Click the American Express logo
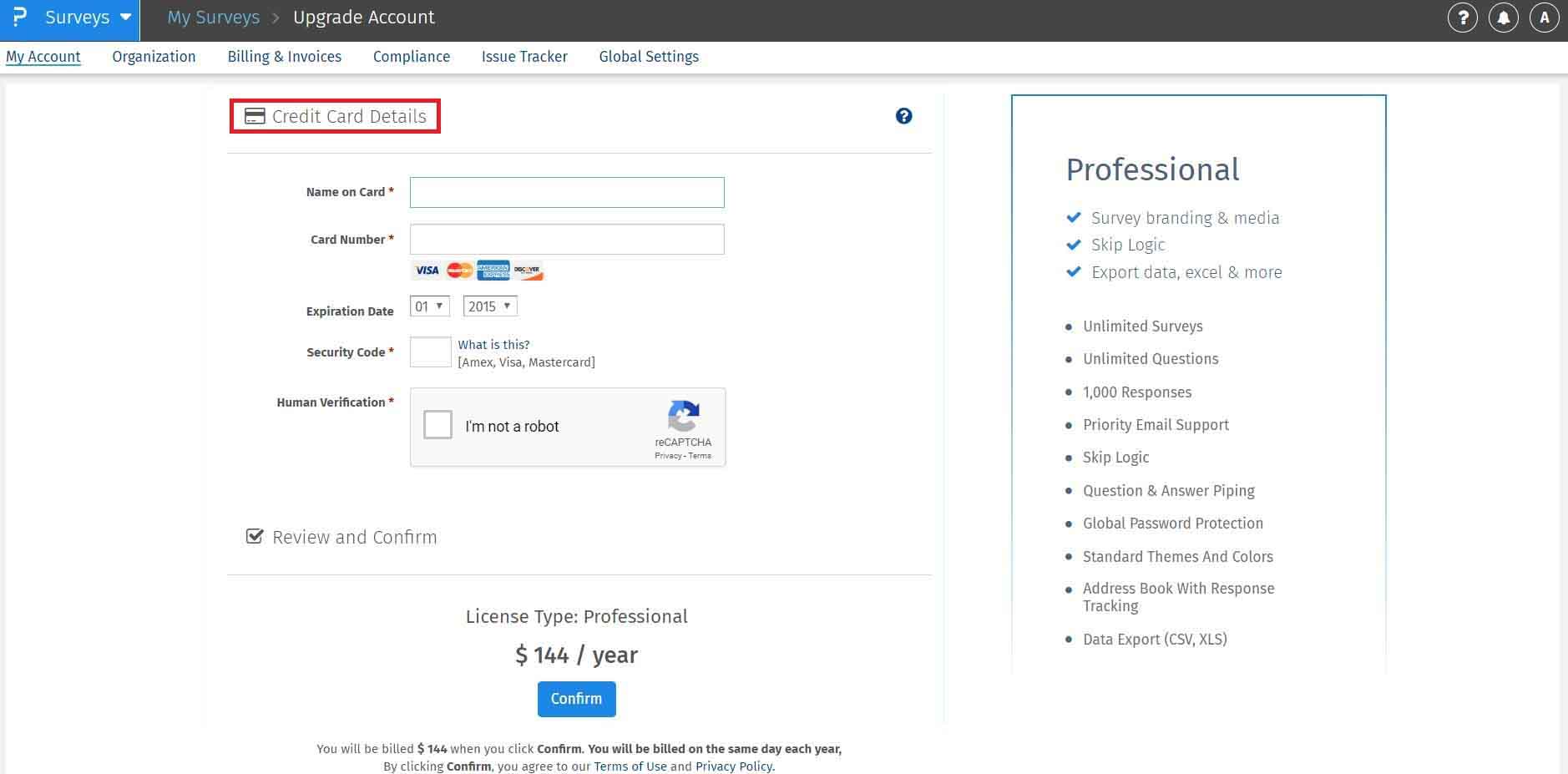Image resolution: width=1568 pixels, height=774 pixels. tap(493, 271)
